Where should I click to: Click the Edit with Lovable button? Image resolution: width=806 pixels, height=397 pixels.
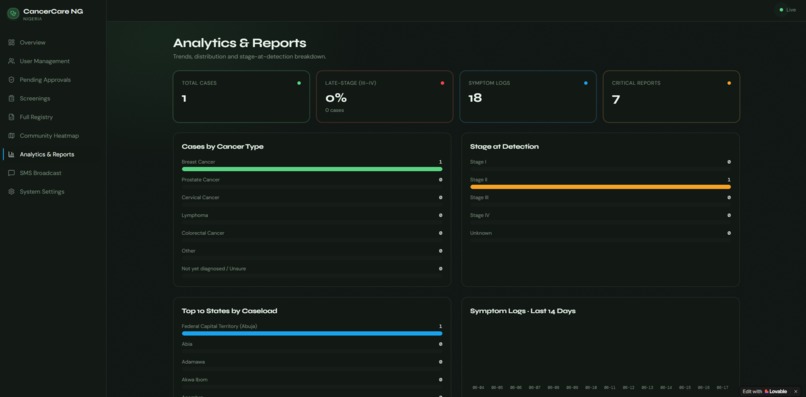pos(764,392)
